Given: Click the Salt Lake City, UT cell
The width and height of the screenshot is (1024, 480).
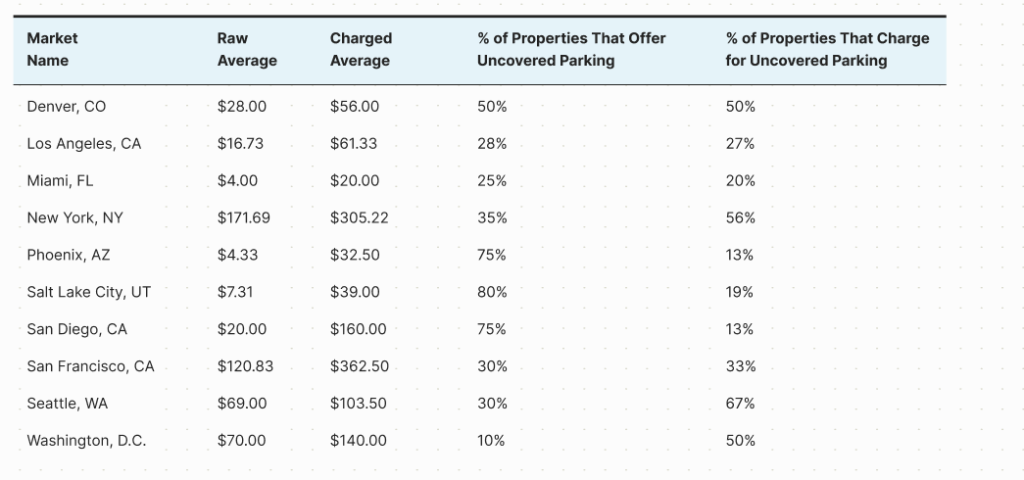Looking at the screenshot, I should click(x=88, y=292).
